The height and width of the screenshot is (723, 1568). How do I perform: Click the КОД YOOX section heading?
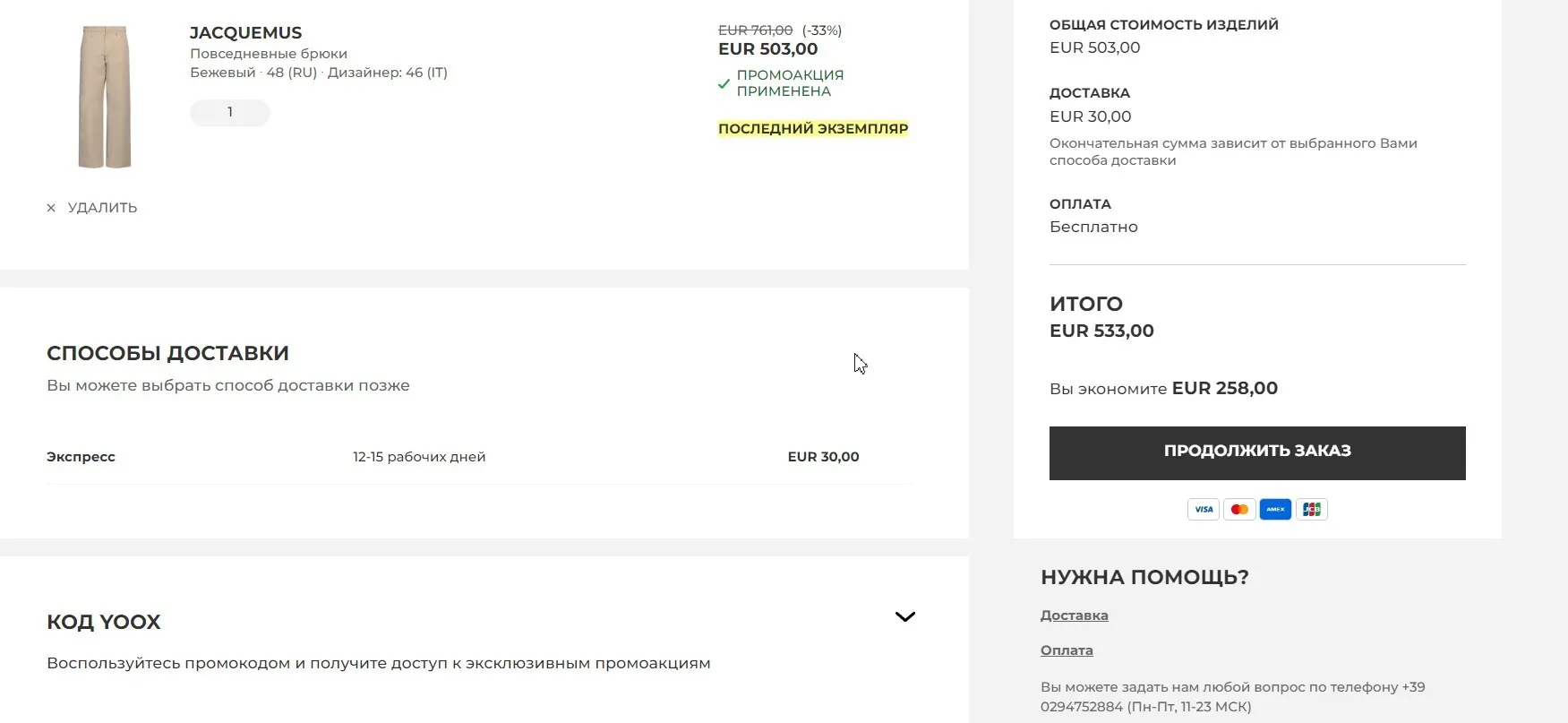(x=104, y=622)
